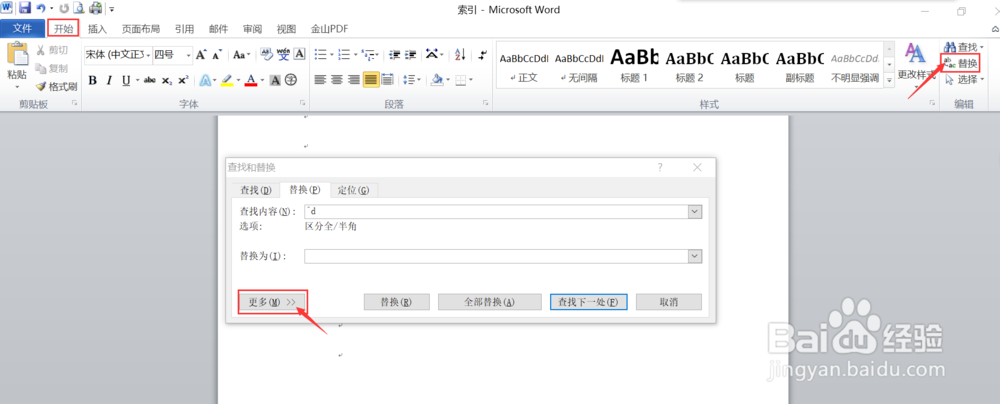Click the Find what (查找内容) input field
The width and height of the screenshot is (1000, 404).
point(496,211)
